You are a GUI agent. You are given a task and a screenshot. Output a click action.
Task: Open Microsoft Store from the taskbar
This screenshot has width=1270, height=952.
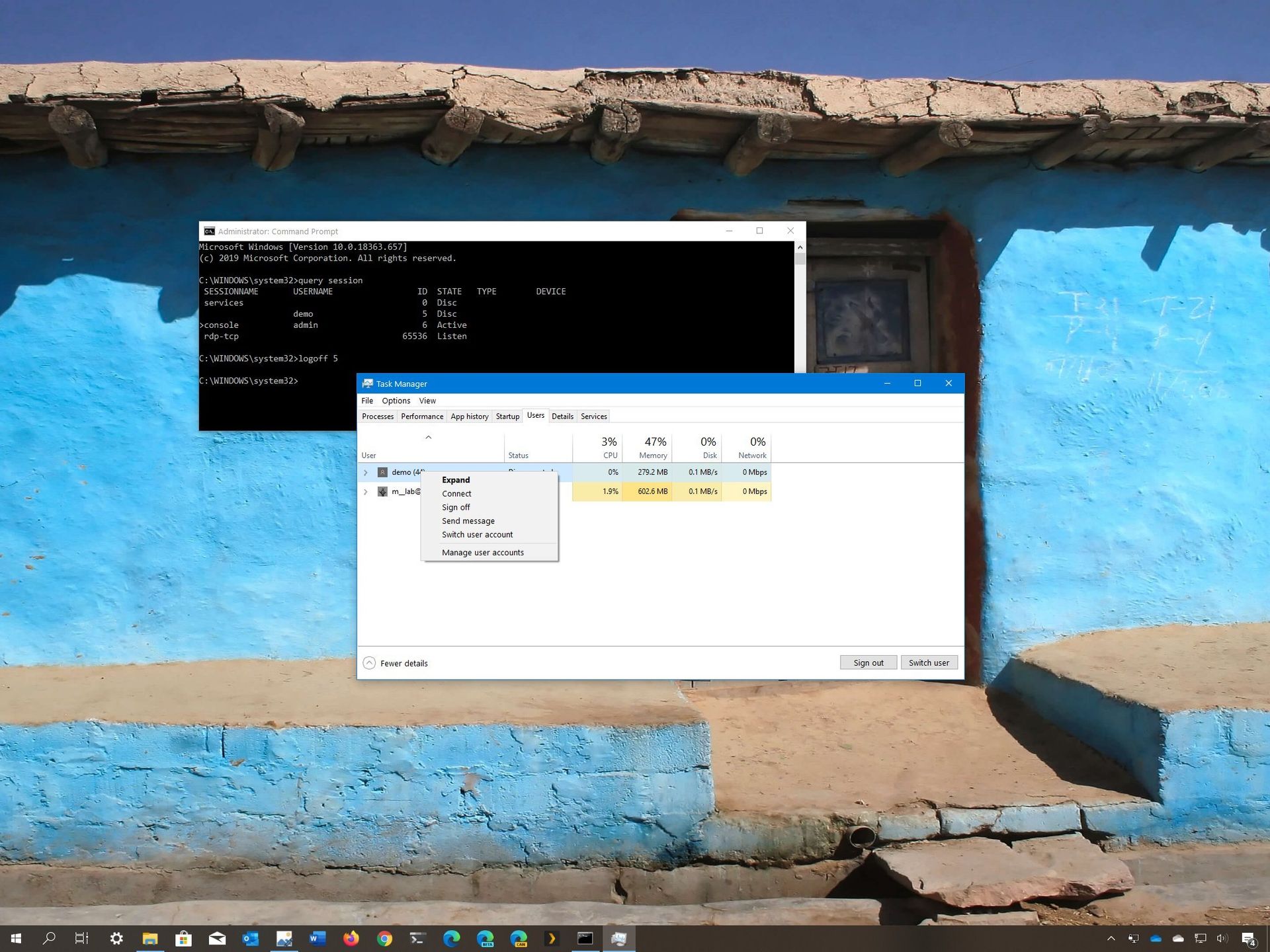[183, 938]
